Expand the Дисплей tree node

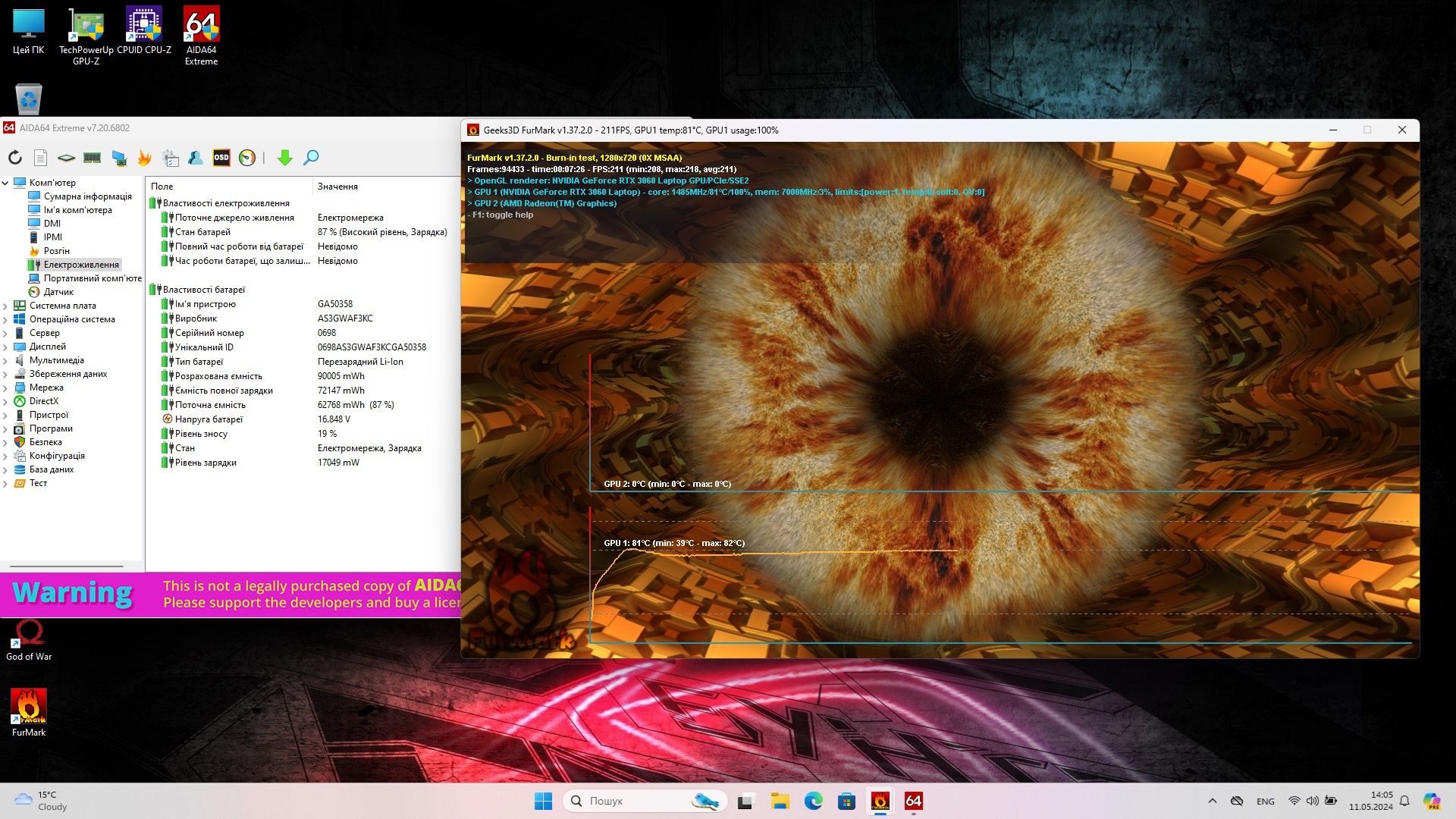pyautogui.click(x=5, y=347)
